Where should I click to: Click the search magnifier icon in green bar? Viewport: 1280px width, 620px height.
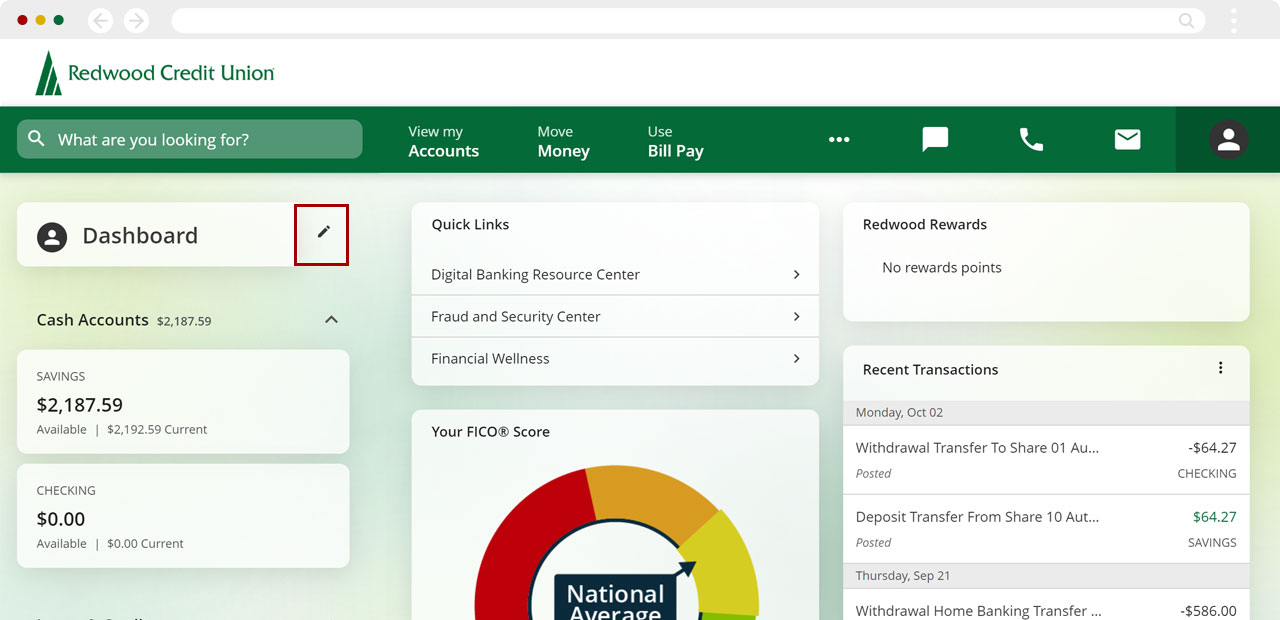(37, 139)
